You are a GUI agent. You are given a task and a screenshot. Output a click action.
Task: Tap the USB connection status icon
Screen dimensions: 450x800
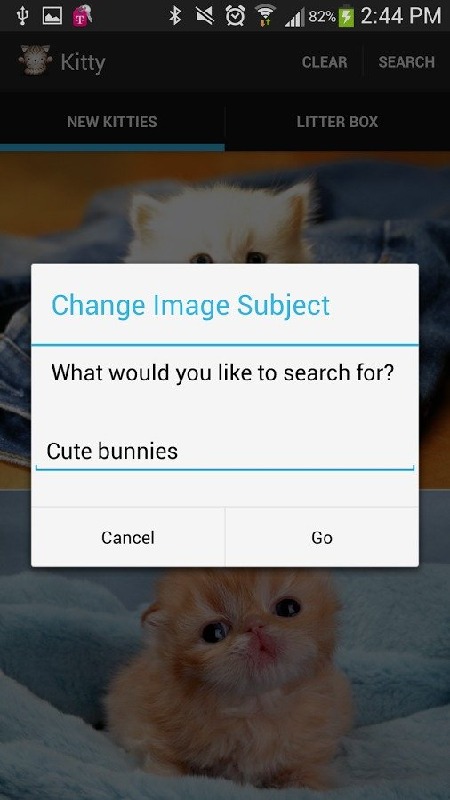tap(21, 16)
